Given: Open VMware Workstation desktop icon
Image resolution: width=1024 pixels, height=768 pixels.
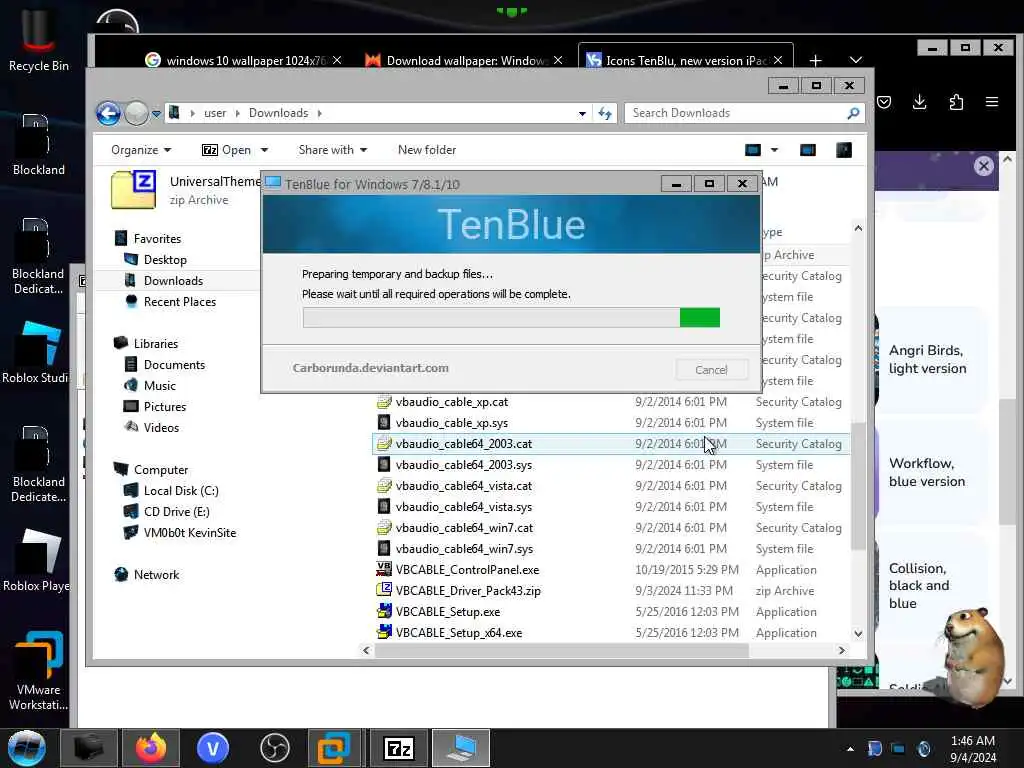Looking at the screenshot, I should click(x=39, y=671).
